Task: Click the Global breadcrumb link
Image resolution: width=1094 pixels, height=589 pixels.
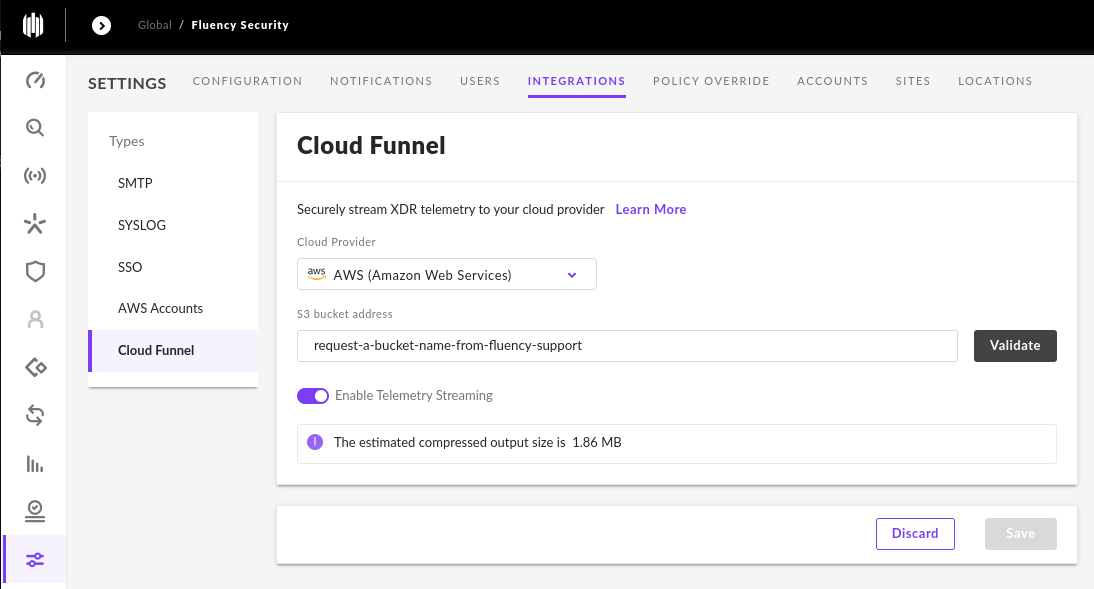Action: [154, 25]
